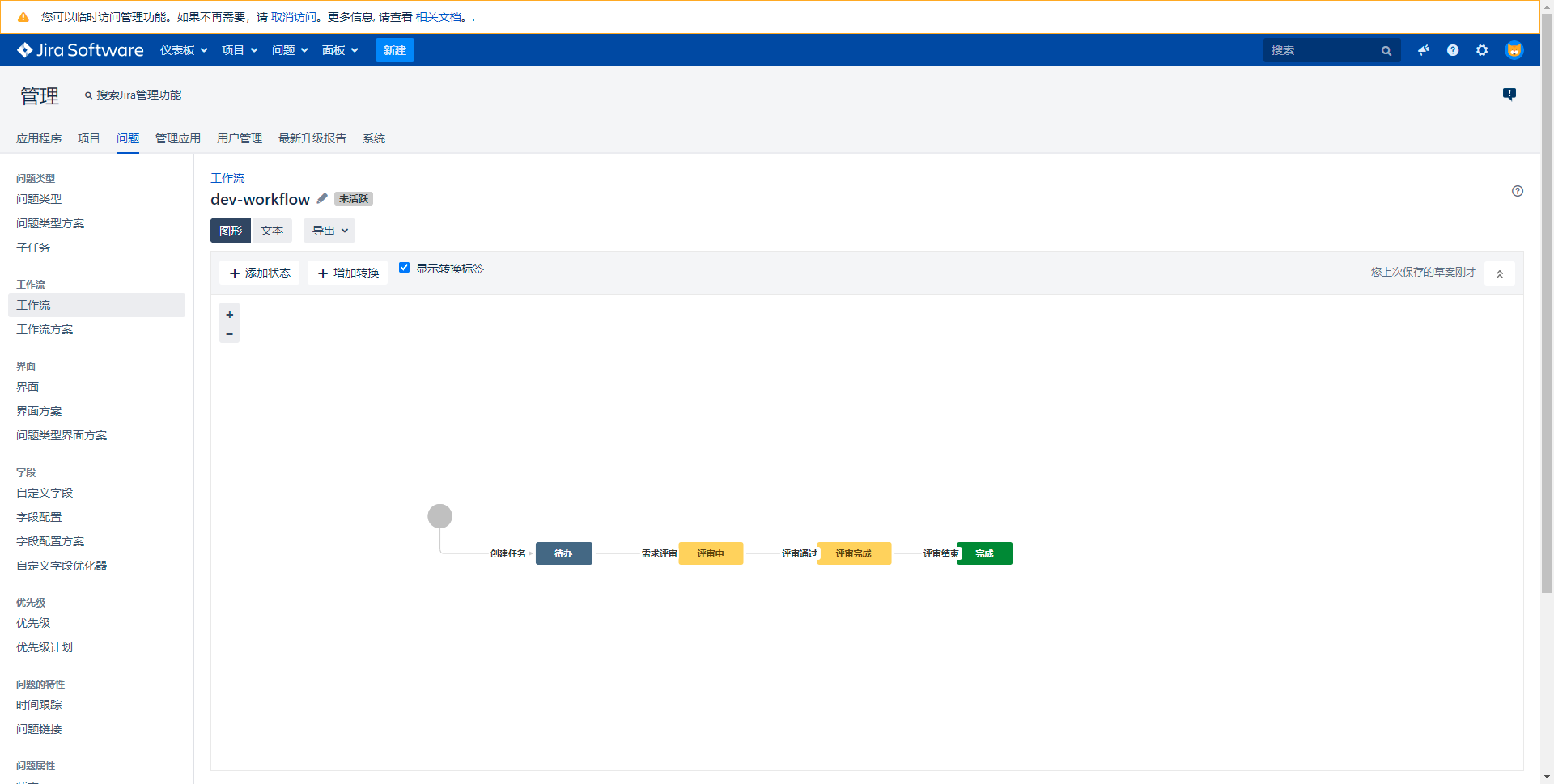Click the feedback megaphone icon

click(1424, 50)
